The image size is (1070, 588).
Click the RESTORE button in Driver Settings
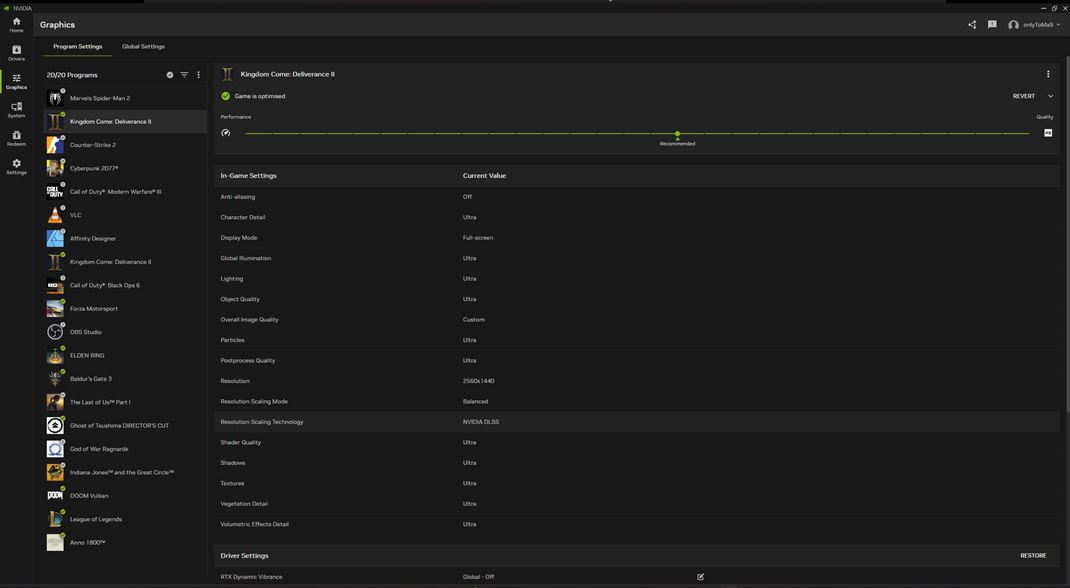click(1033, 556)
